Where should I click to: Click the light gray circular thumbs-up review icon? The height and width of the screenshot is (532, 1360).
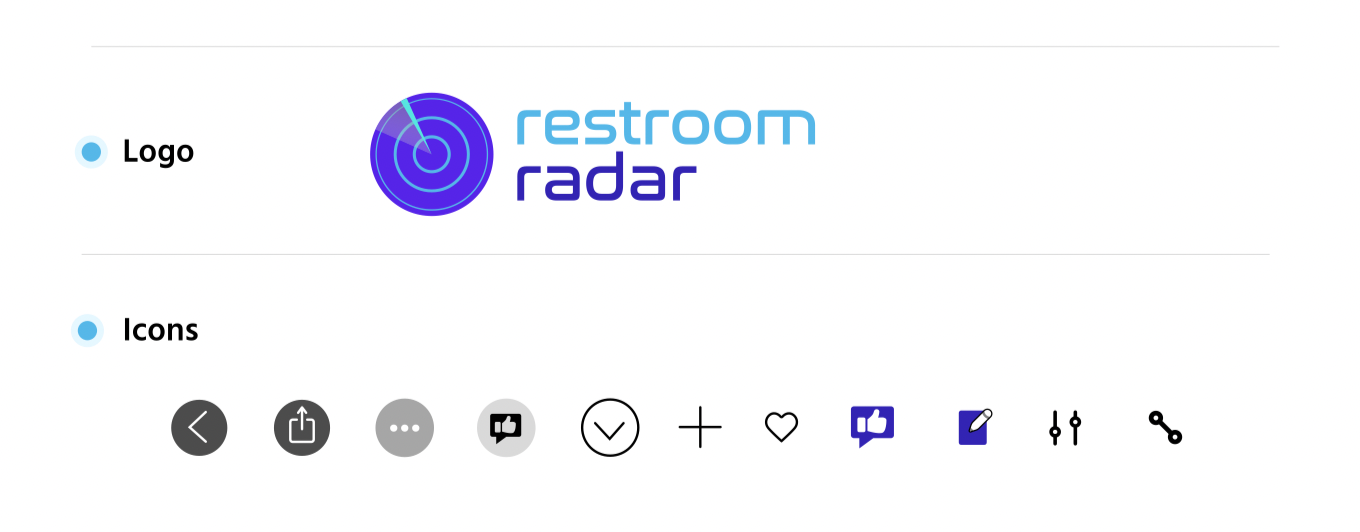tap(506, 428)
